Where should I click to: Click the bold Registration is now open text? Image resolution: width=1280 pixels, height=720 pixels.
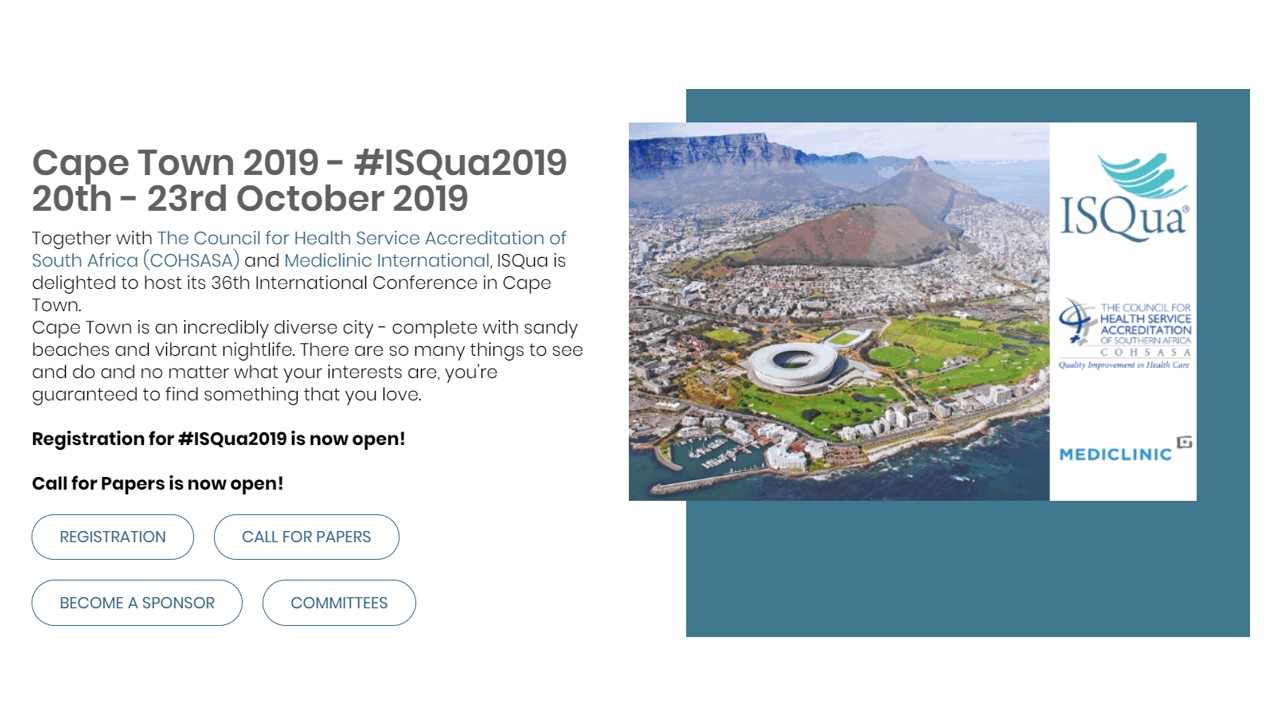click(219, 439)
